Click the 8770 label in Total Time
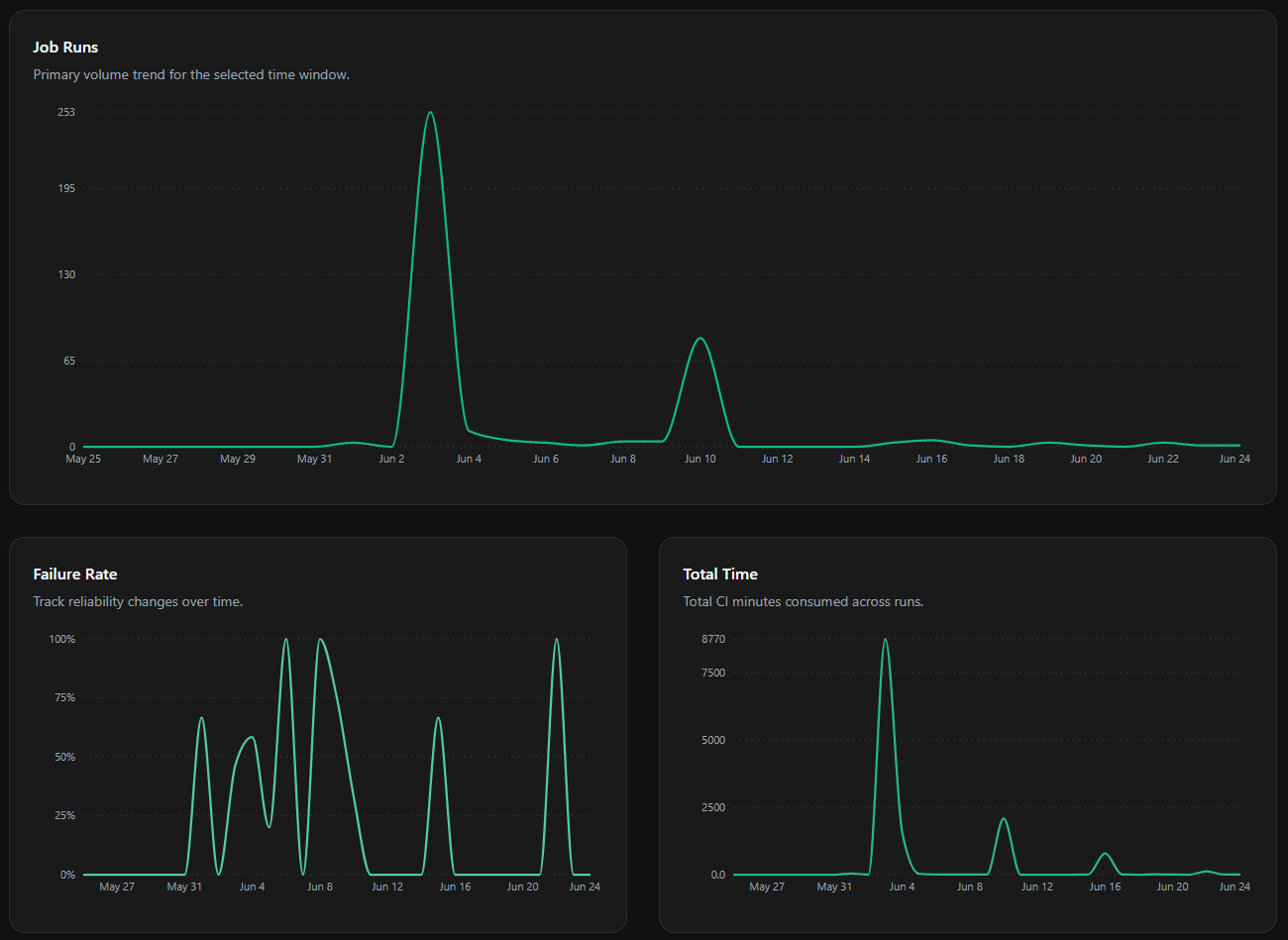 click(x=713, y=639)
